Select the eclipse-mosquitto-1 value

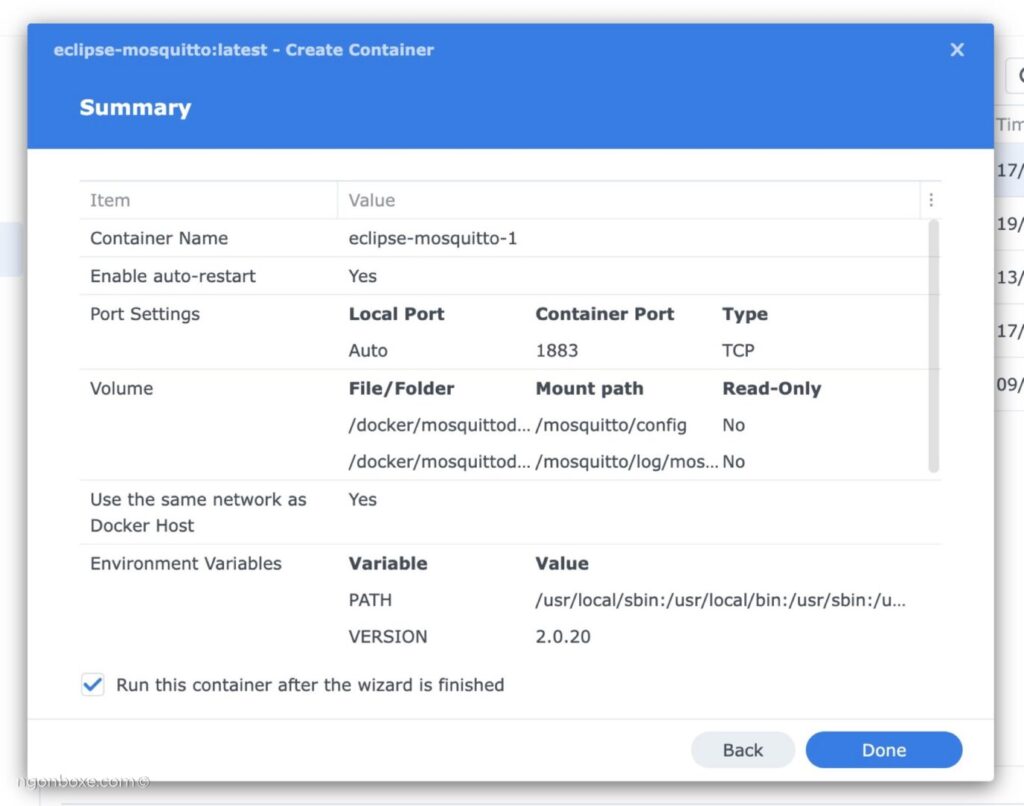(x=432, y=238)
